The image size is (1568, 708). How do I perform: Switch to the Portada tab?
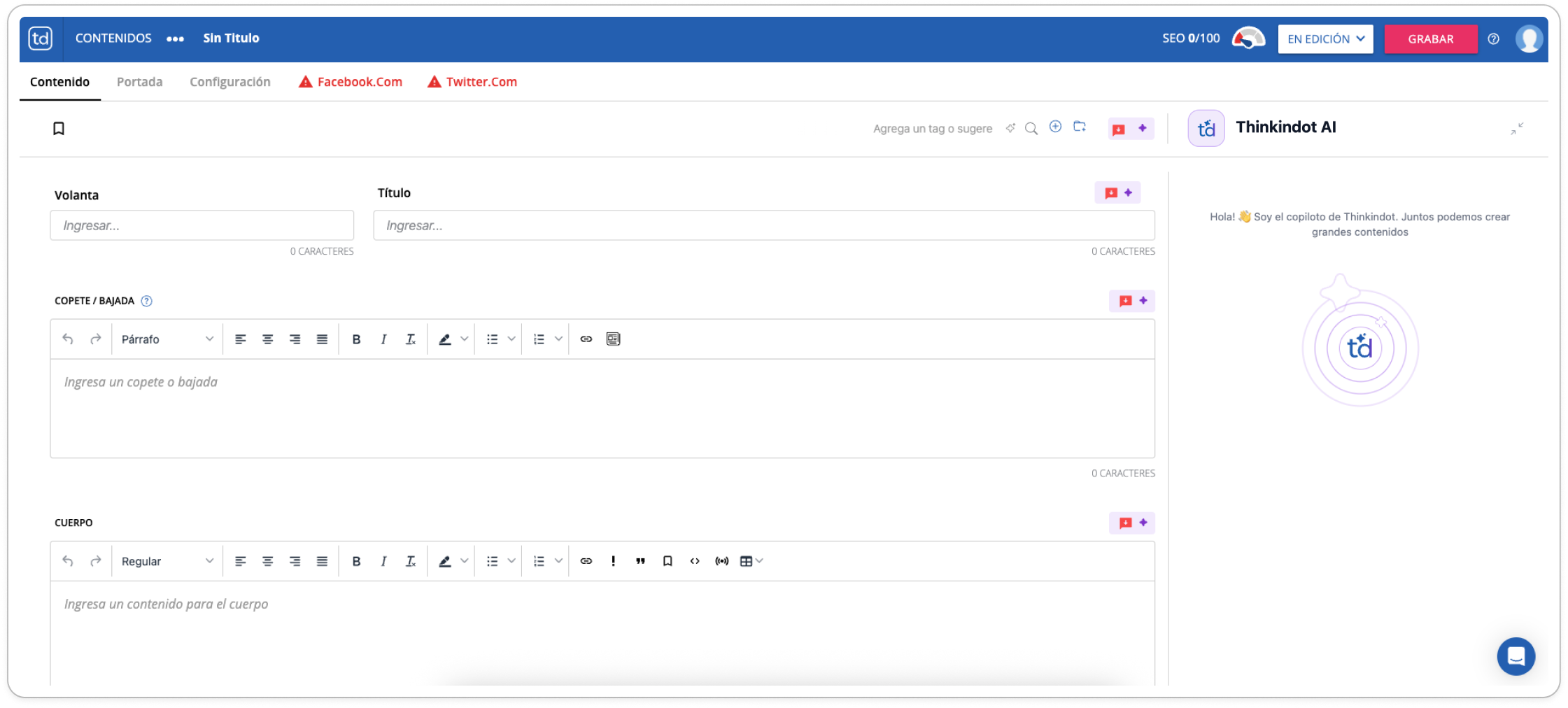pos(139,82)
